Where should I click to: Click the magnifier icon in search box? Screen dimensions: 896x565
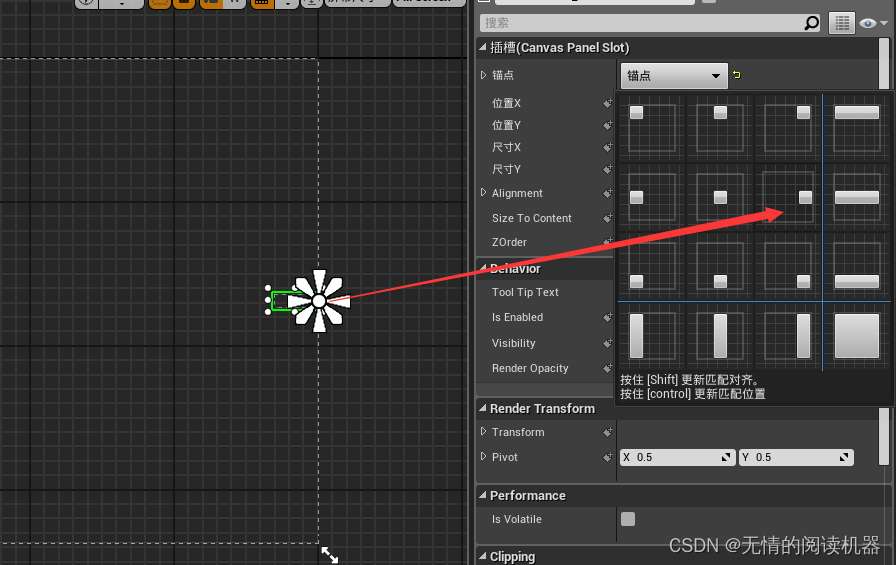pos(811,23)
